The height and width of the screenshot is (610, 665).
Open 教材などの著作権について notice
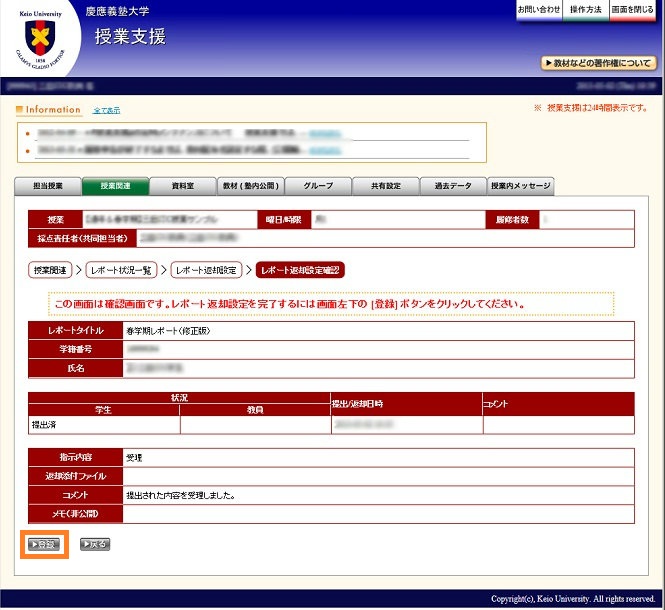pyautogui.click(x=598, y=63)
